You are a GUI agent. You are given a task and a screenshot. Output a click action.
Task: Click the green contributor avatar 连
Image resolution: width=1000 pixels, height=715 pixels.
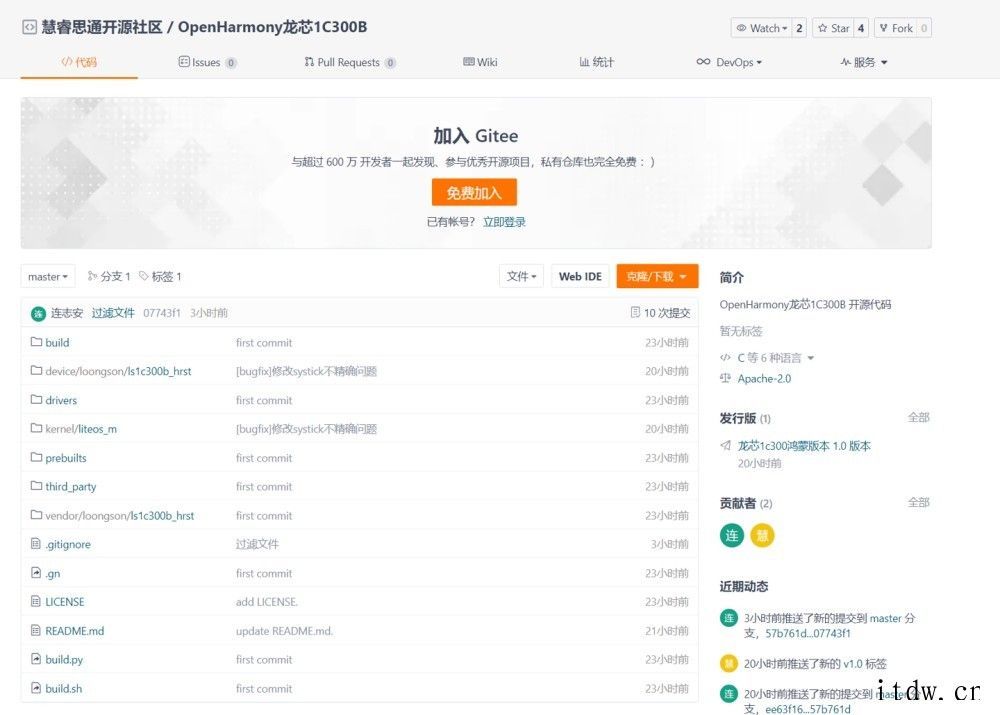point(732,535)
